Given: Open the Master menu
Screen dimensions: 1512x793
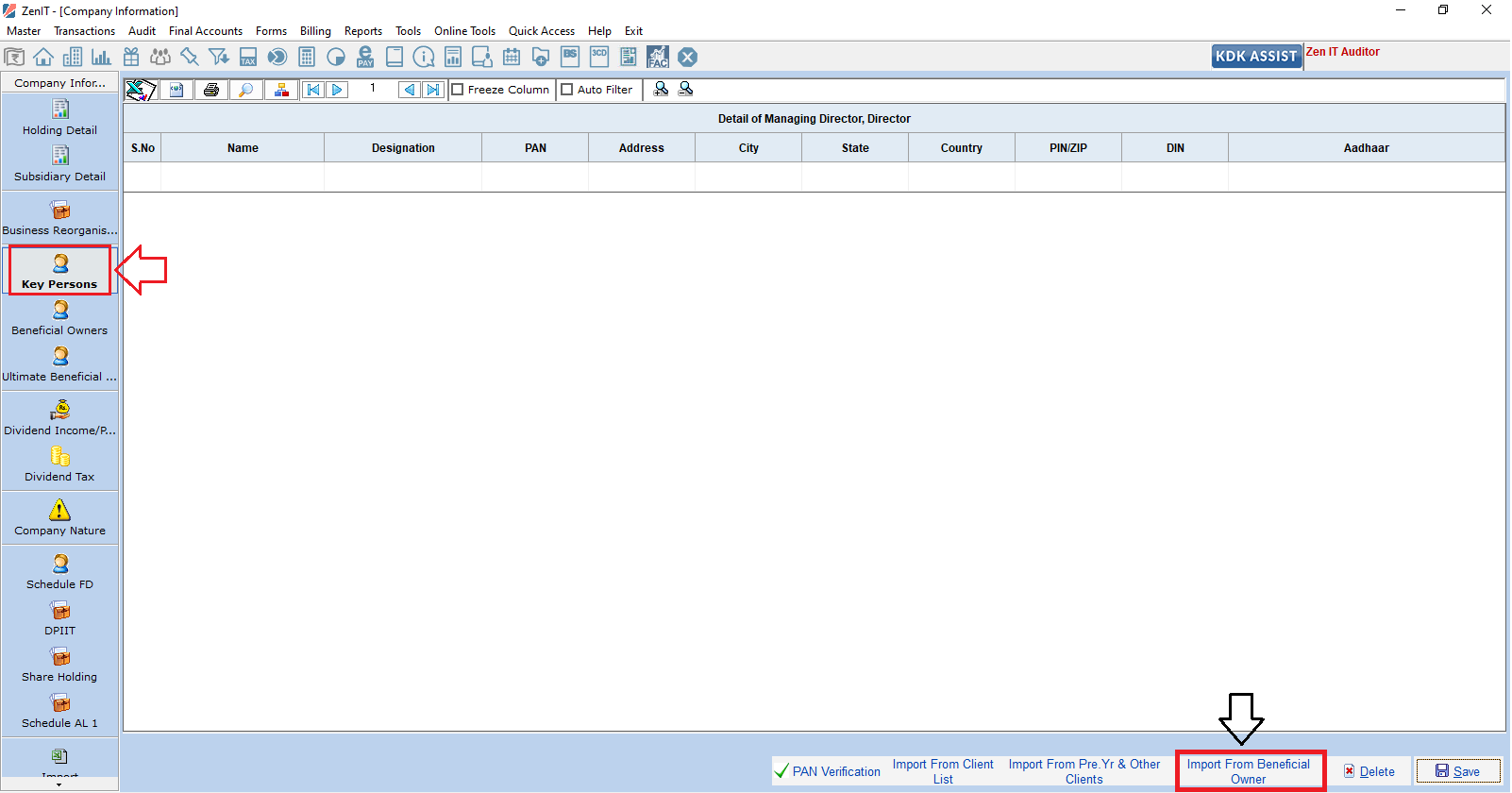Looking at the screenshot, I should 24,31.
